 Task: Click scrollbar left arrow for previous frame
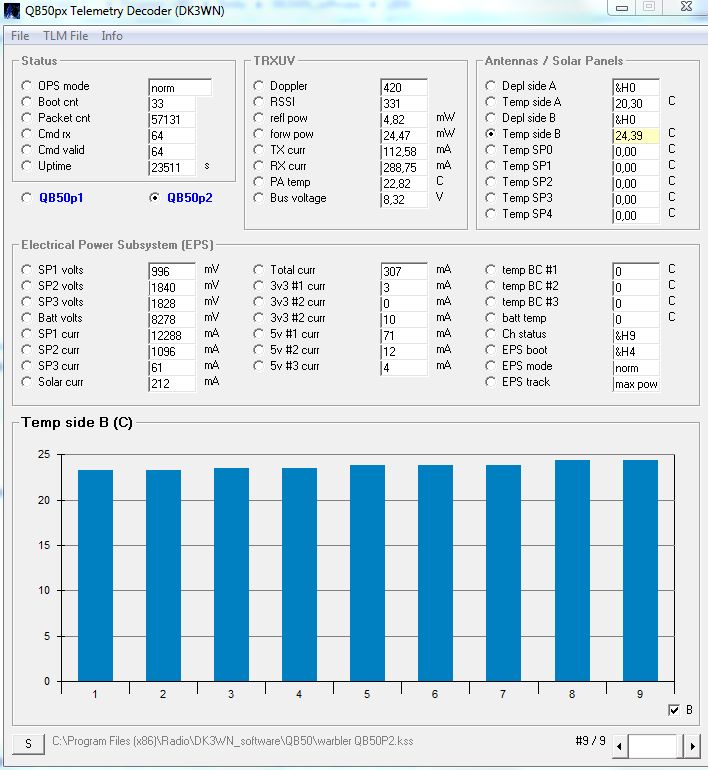pos(620,745)
